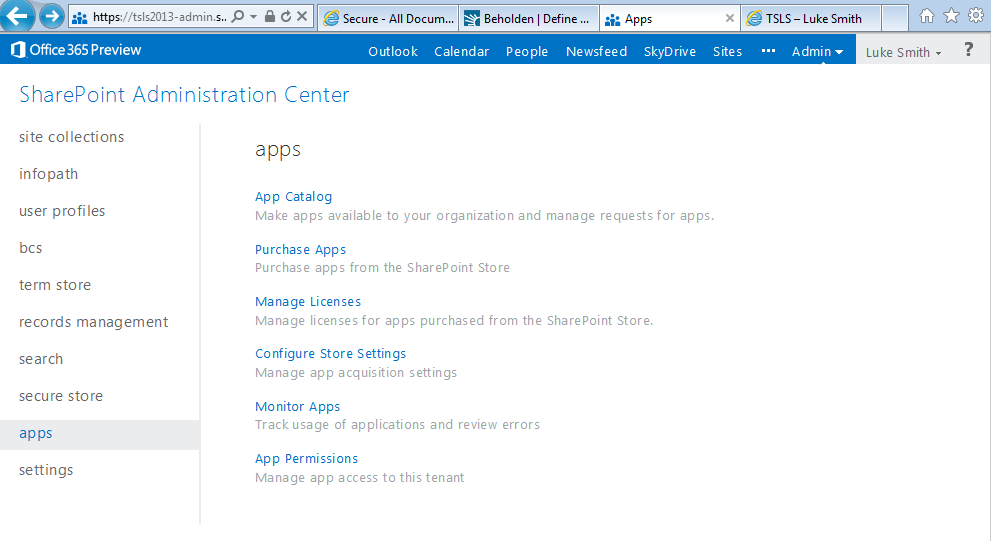
Task: Switch to the TSLS – Luke Smith tab
Action: click(x=812, y=18)
